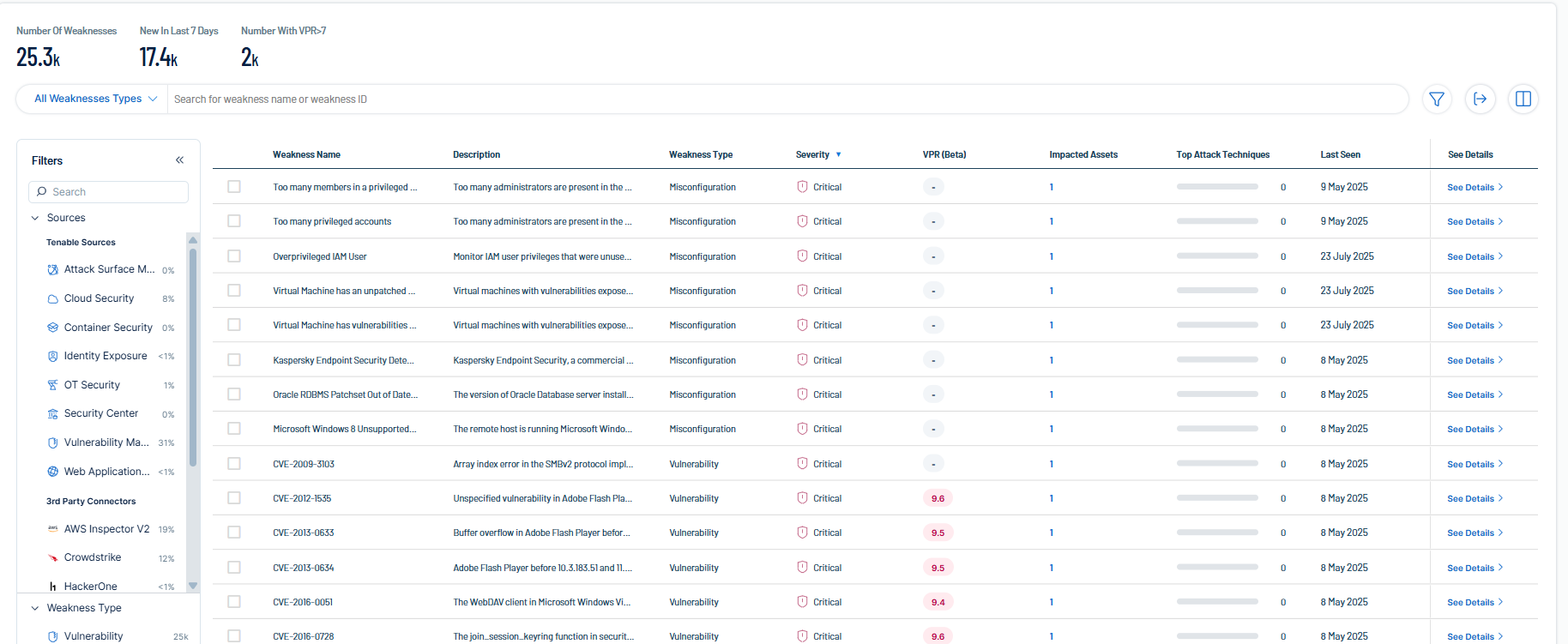Open the filter funnel icon
Image resolution: width=1568 pixels, height=644 pixels.
pos(1437,99)
